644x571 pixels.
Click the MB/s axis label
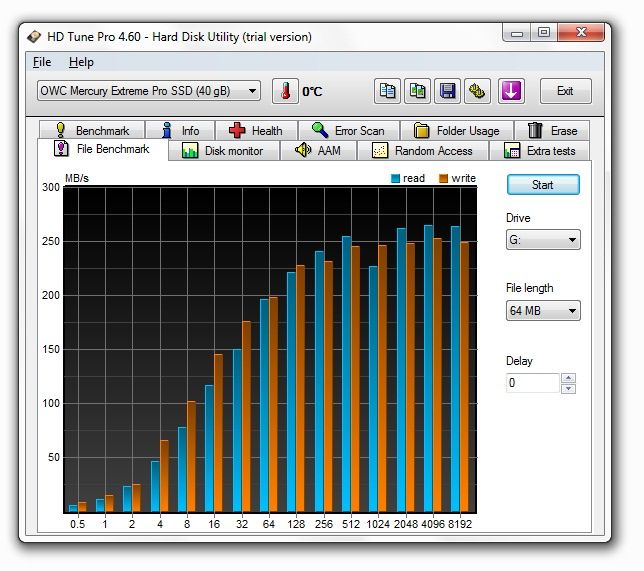pos(77,178)
